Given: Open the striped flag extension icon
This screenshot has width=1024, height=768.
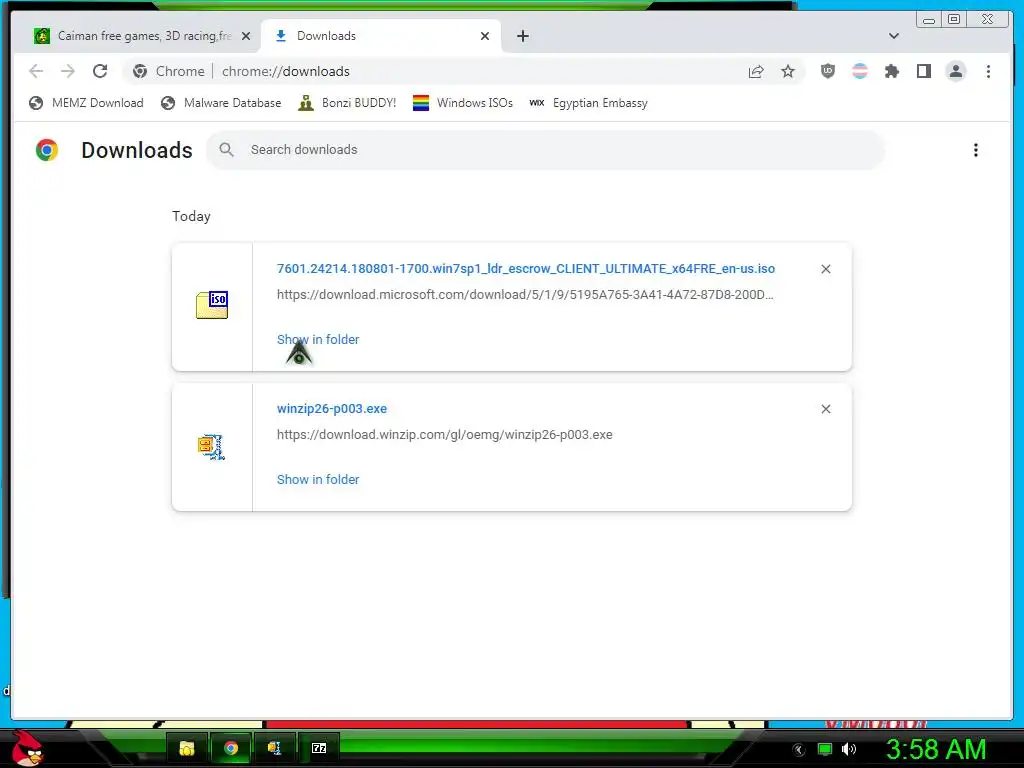Looking at the screenshot, I should point(860,71).
